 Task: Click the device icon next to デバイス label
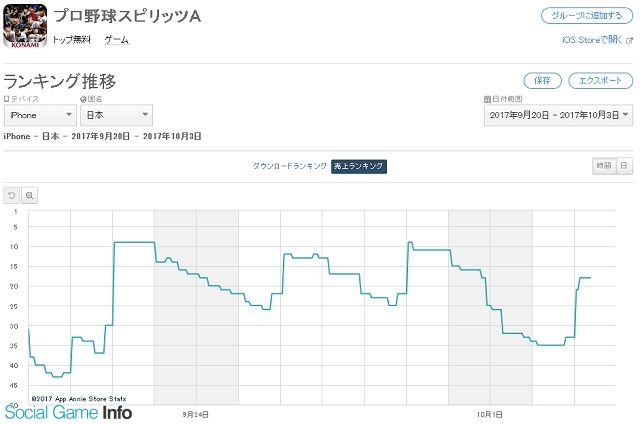[x=6, y=99]
